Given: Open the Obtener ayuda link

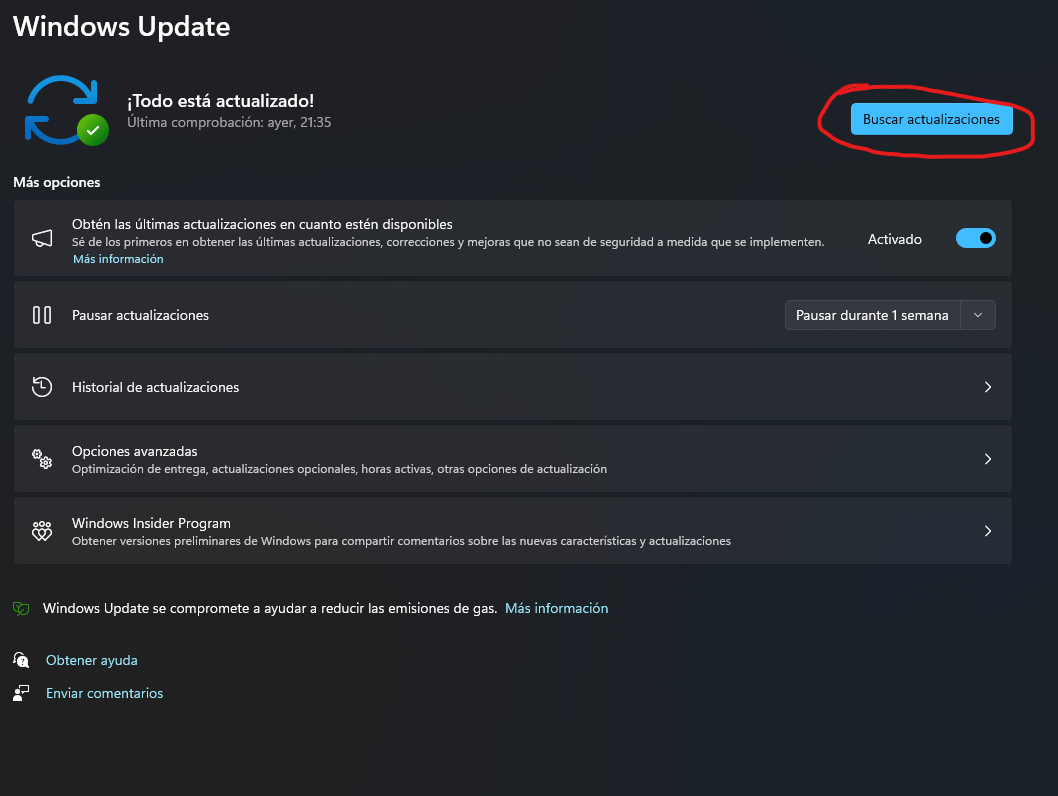Looking at the screenshot, I should (92, 660).
